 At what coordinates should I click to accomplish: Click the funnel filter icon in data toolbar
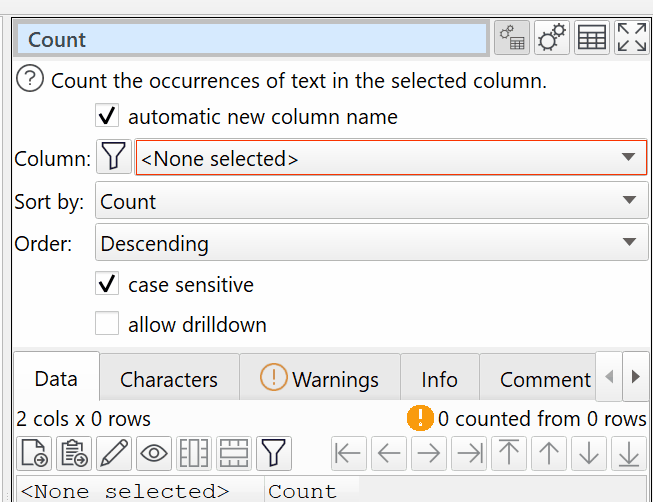coord(272,453)
